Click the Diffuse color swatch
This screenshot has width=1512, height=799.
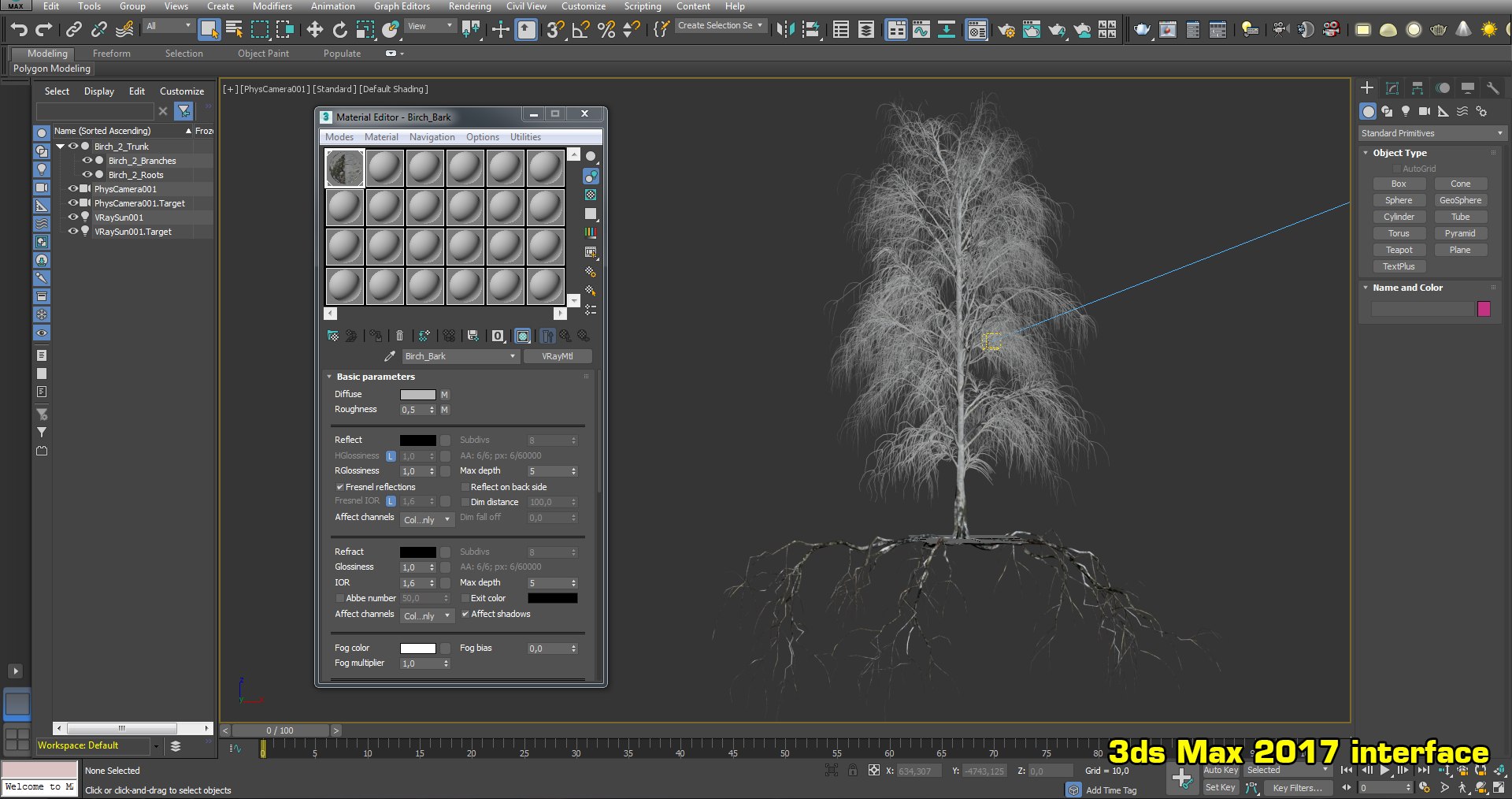(417, 395)
